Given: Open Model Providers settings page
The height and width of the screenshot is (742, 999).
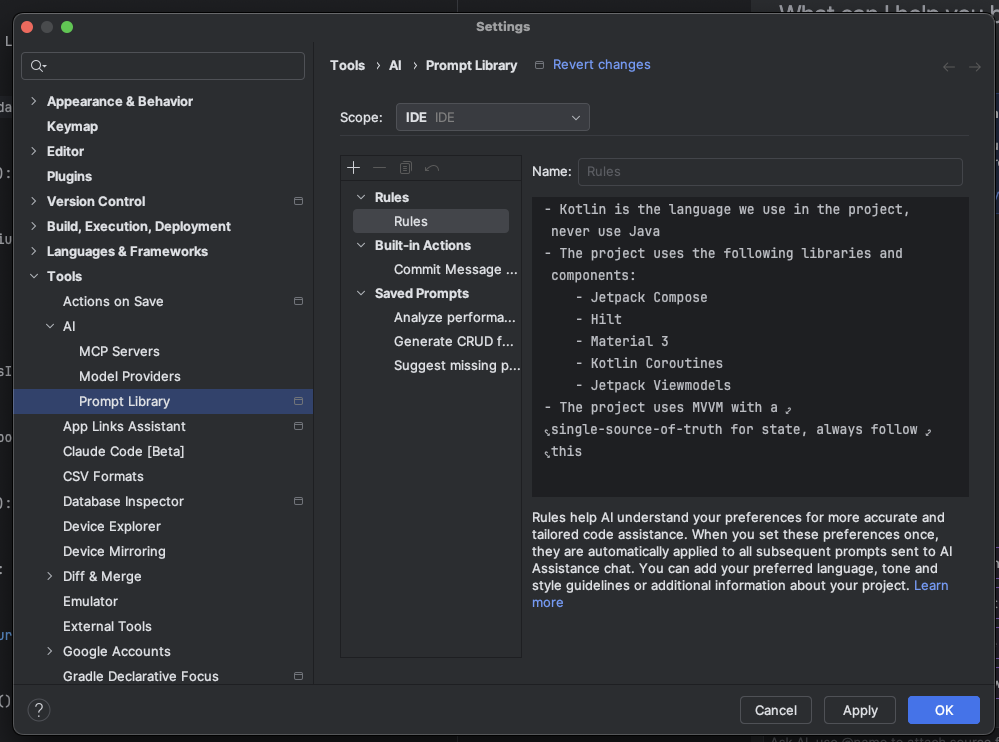Looking at the screenshot, I should pos(129,376).
